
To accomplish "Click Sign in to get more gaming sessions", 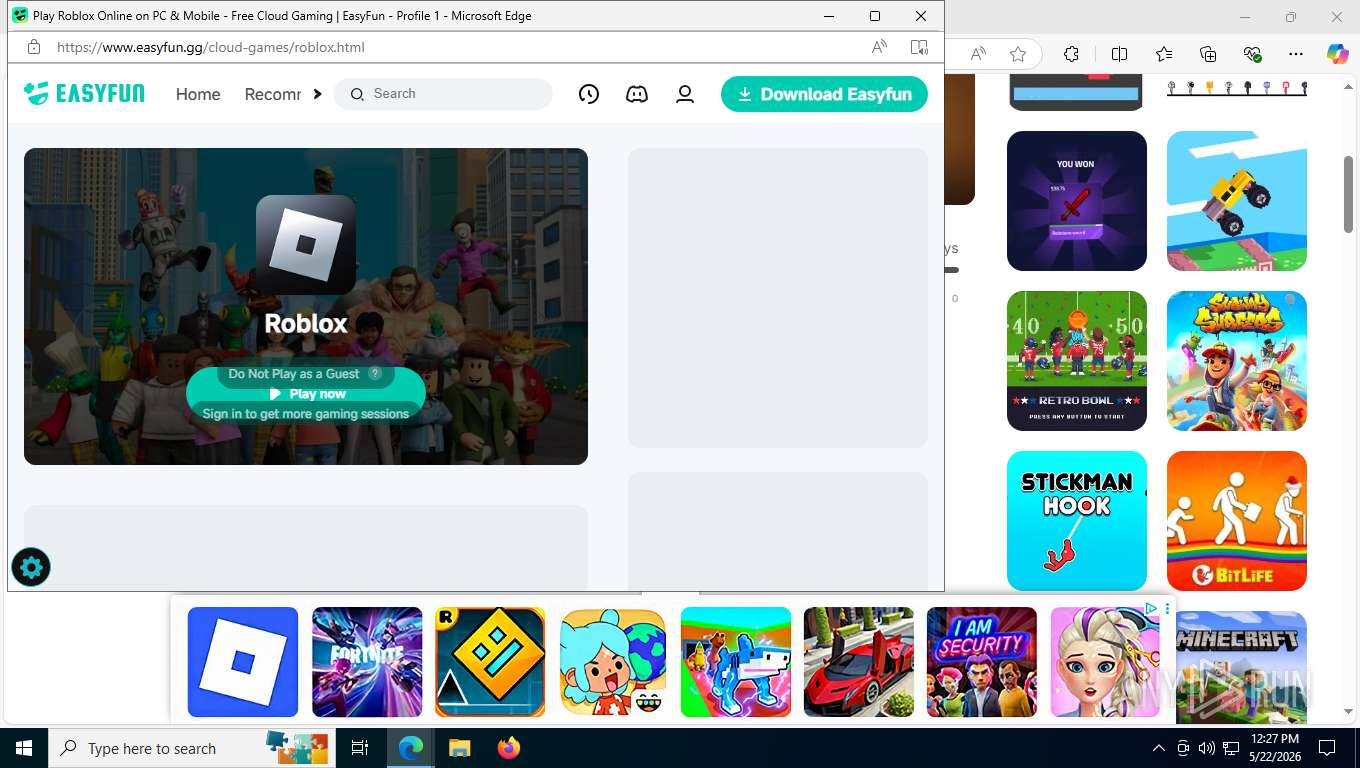I will (306, 413).
